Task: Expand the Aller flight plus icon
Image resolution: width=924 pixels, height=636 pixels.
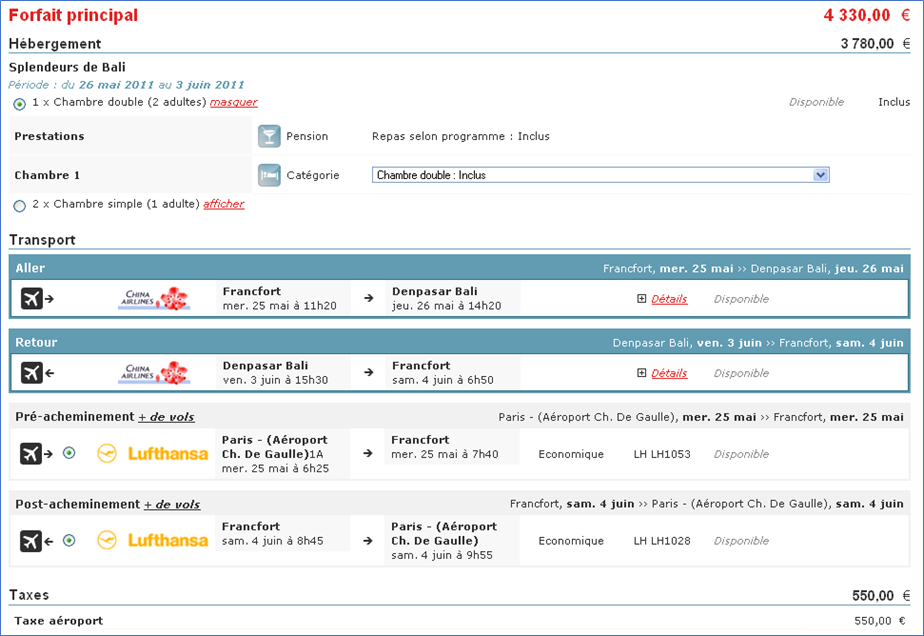Action: tap(642, 299)
